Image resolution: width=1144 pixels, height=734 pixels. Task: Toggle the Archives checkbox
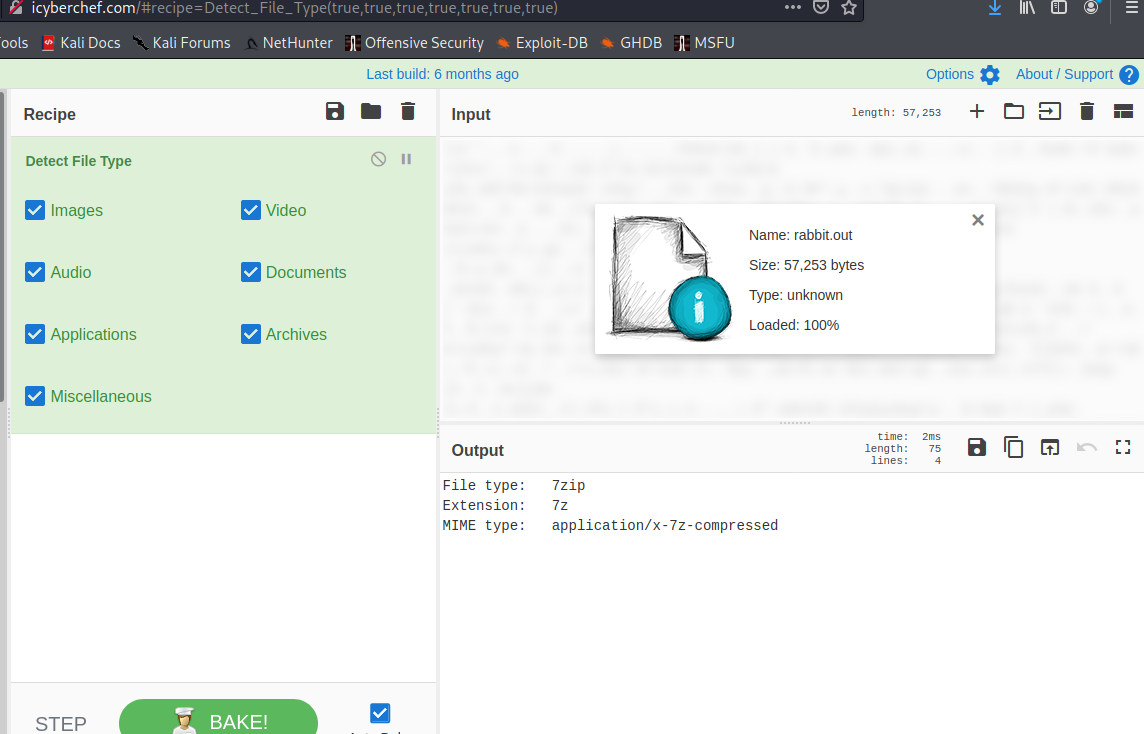pos(251,334)
